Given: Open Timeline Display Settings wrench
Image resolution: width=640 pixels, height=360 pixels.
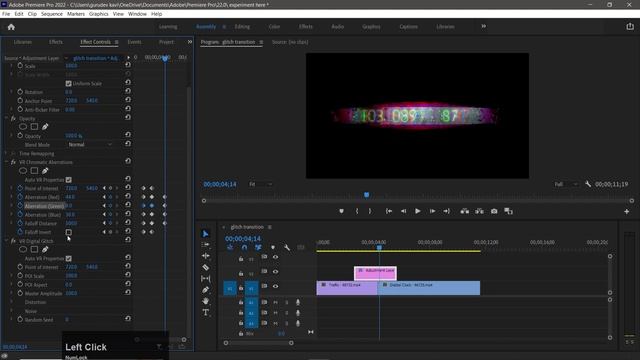Looking at the screenshot, I should [x=287, y=247].
